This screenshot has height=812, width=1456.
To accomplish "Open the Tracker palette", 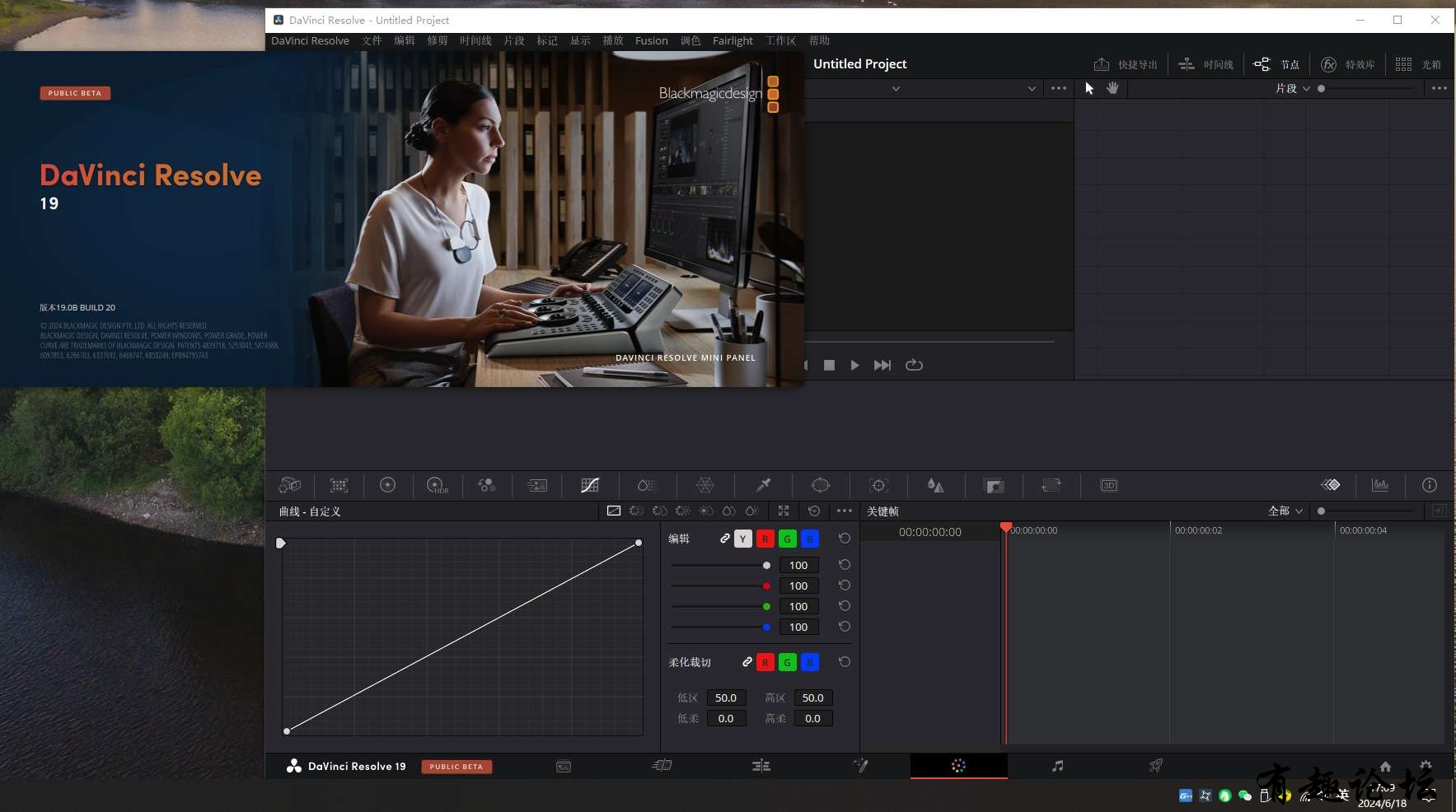I will coord(878,485).
